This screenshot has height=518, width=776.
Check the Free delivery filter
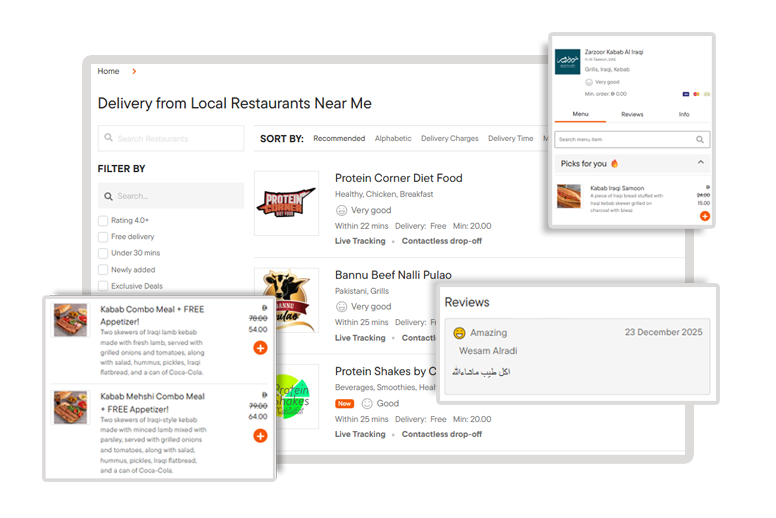[103, 237]
